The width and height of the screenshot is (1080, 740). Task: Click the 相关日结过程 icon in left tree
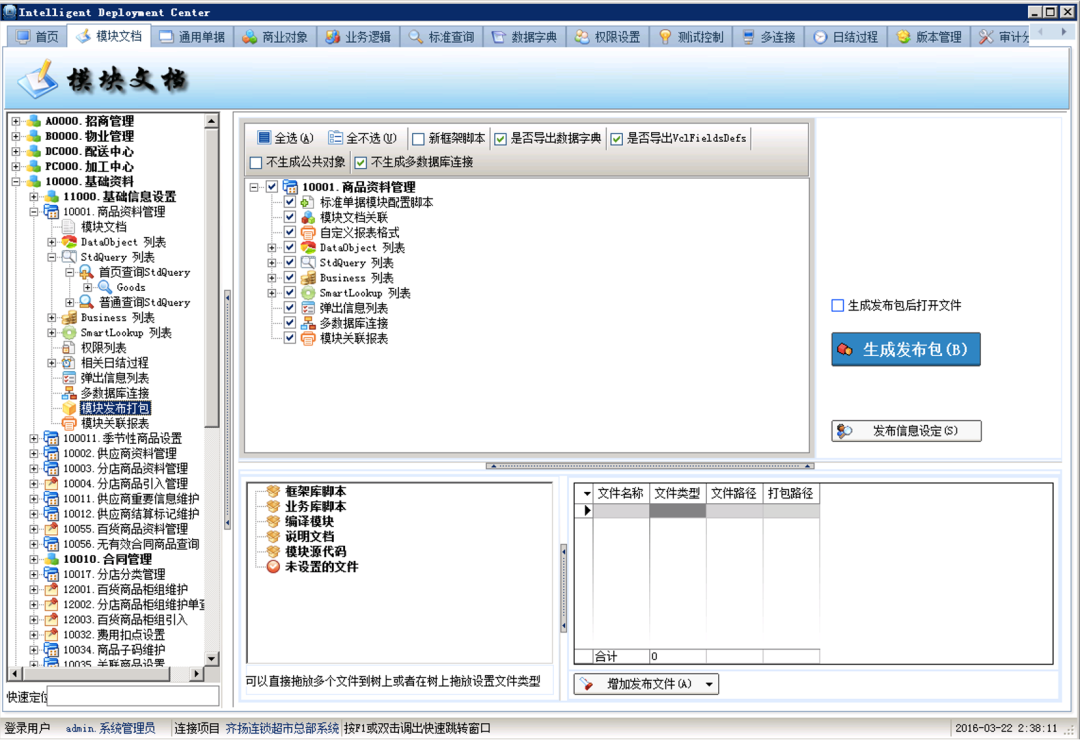click(x=69, y=362)
